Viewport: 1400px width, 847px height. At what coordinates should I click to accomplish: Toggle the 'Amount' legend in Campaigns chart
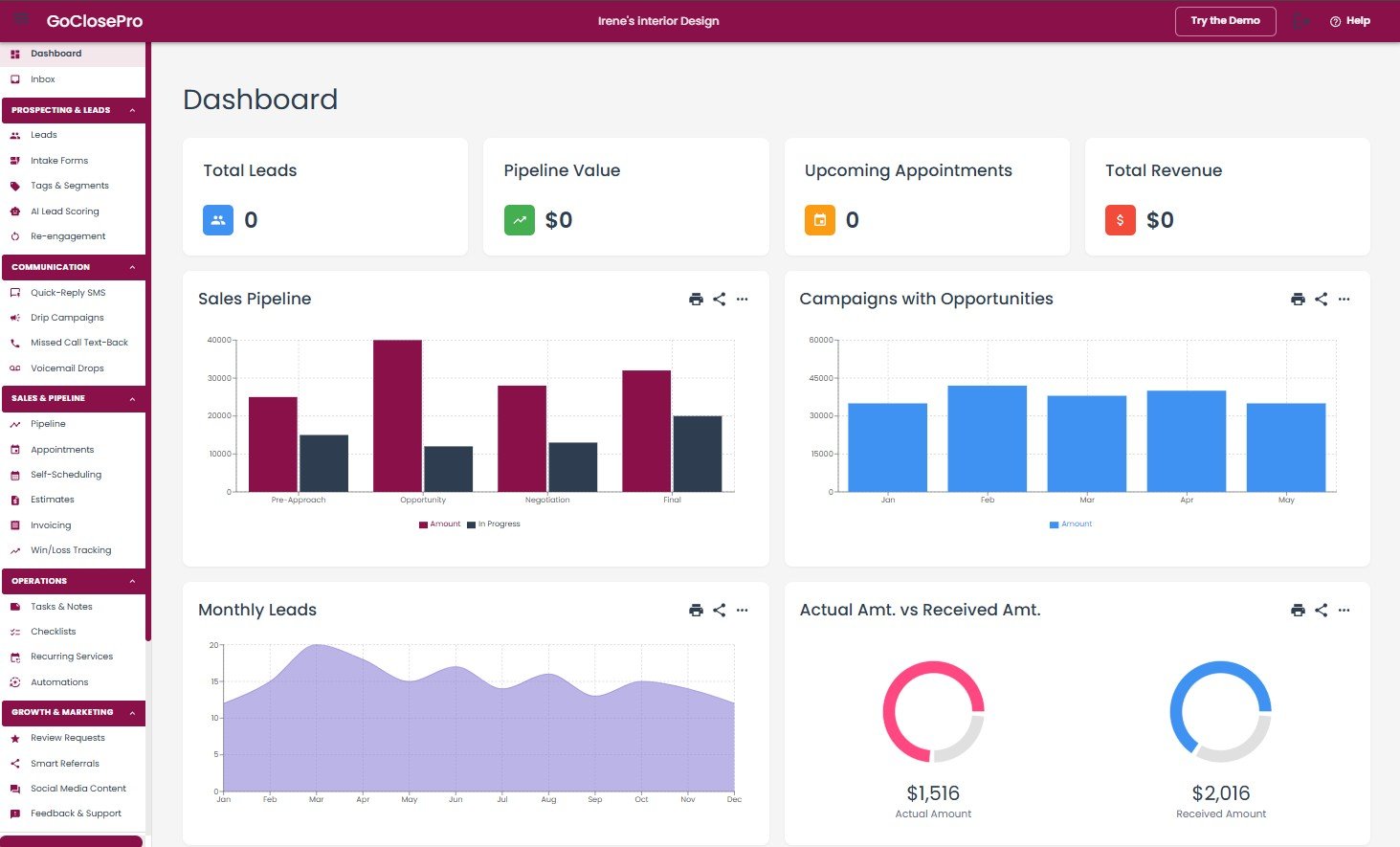1071,524
